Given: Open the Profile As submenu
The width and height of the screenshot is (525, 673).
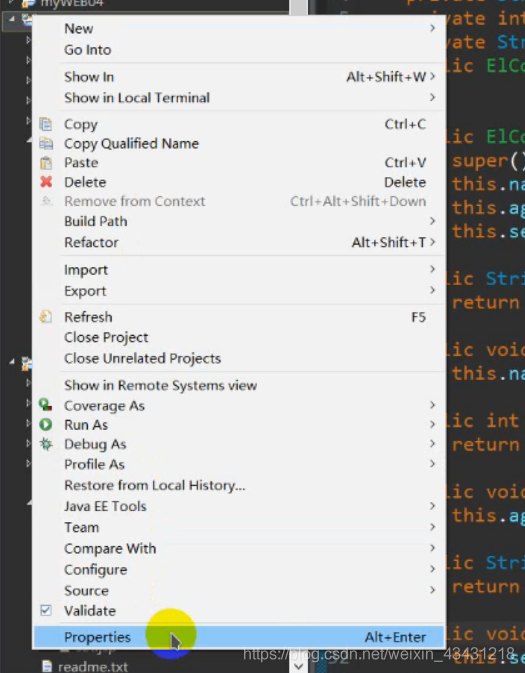Looking at the screenshot, I should (239, 464).
